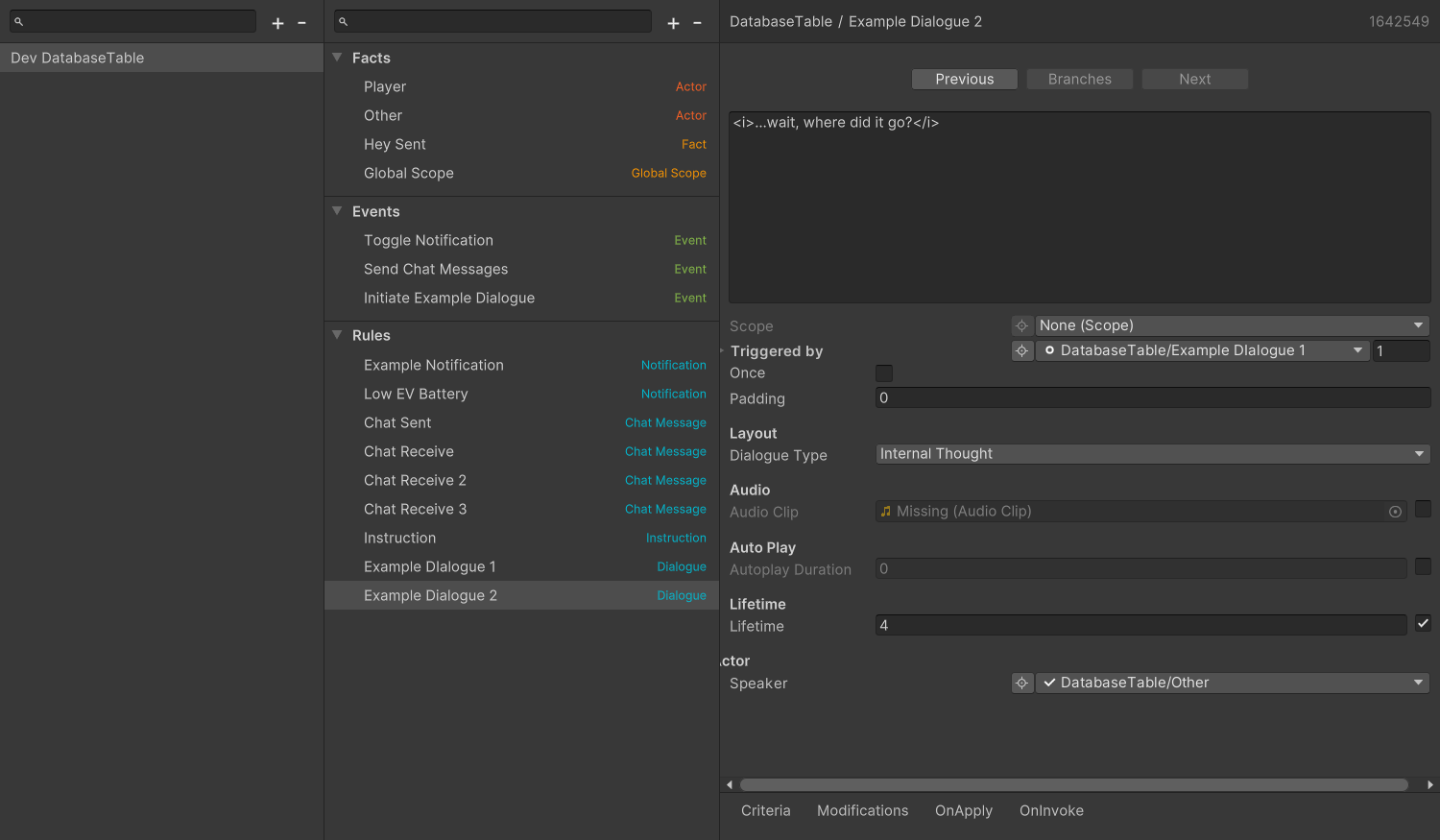Click the Audio Clip target selector circle
The height and width of the screenshot is (840, 1440).
tap(1395, 512)
